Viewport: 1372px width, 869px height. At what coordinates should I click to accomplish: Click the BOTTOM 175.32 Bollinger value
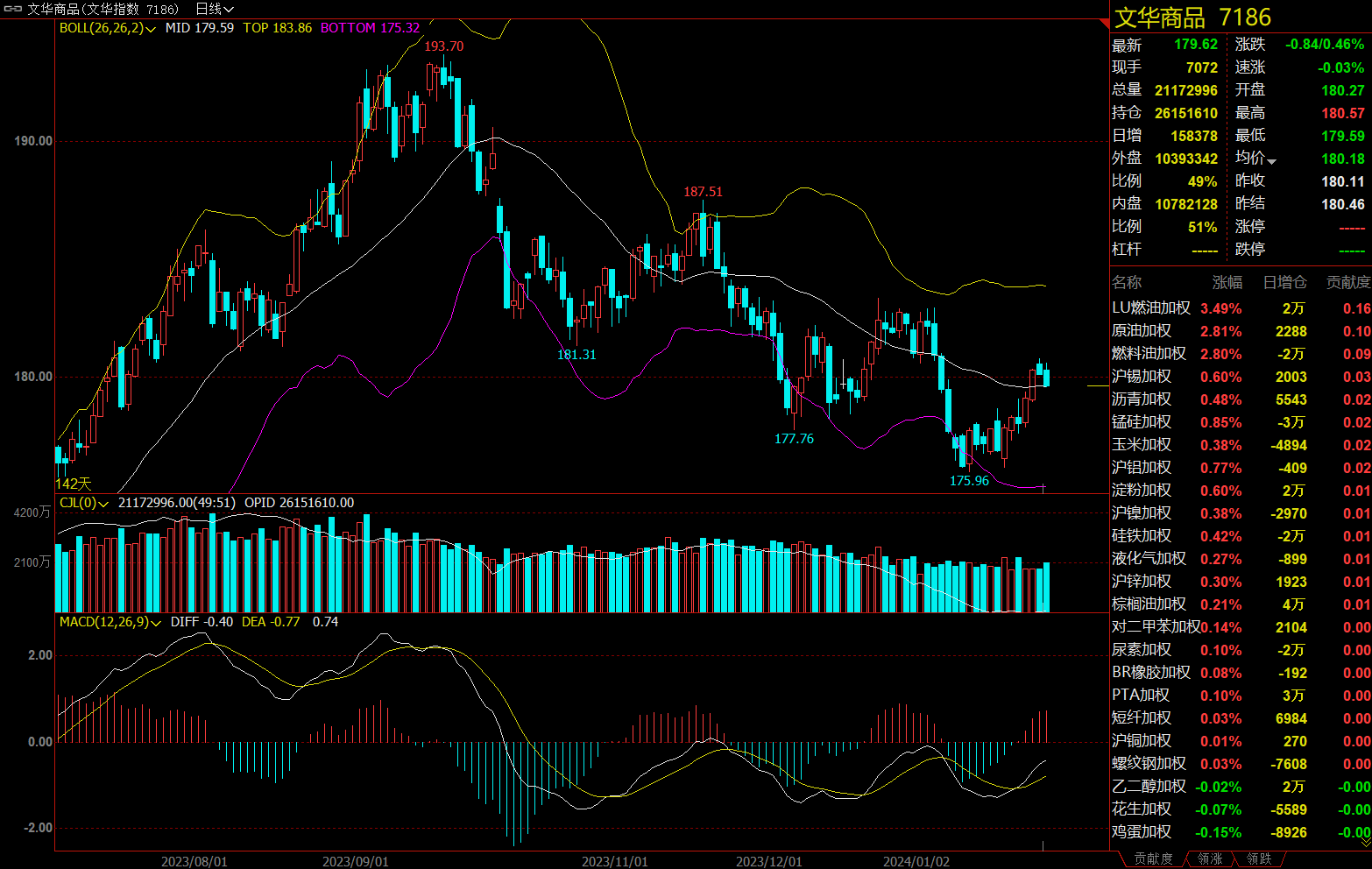[371, 28]
